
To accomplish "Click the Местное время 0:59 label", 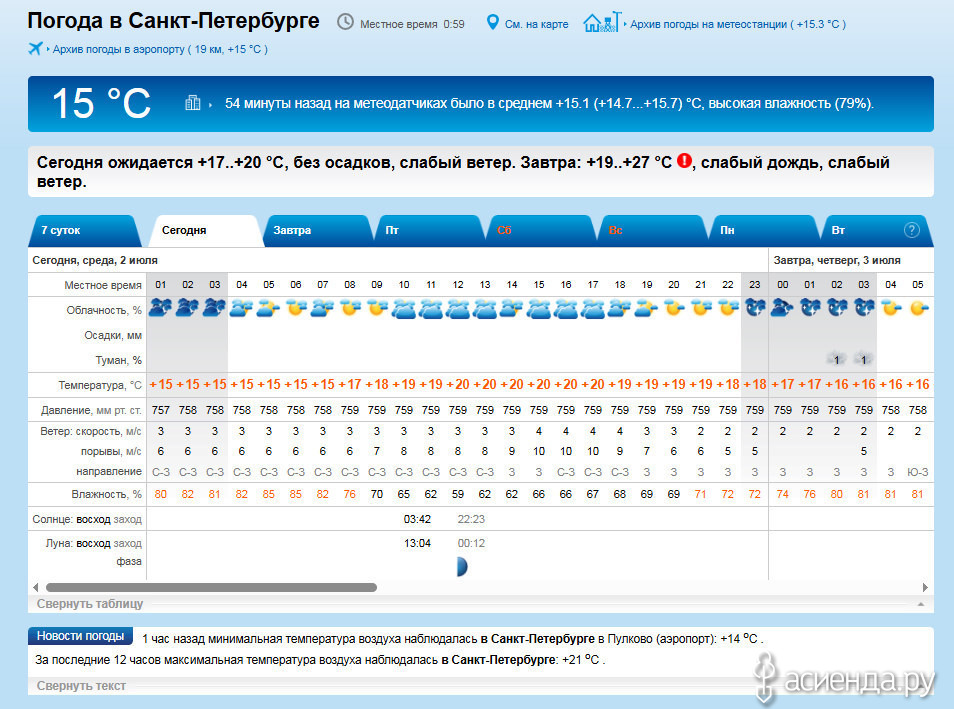I will [412, 24].
